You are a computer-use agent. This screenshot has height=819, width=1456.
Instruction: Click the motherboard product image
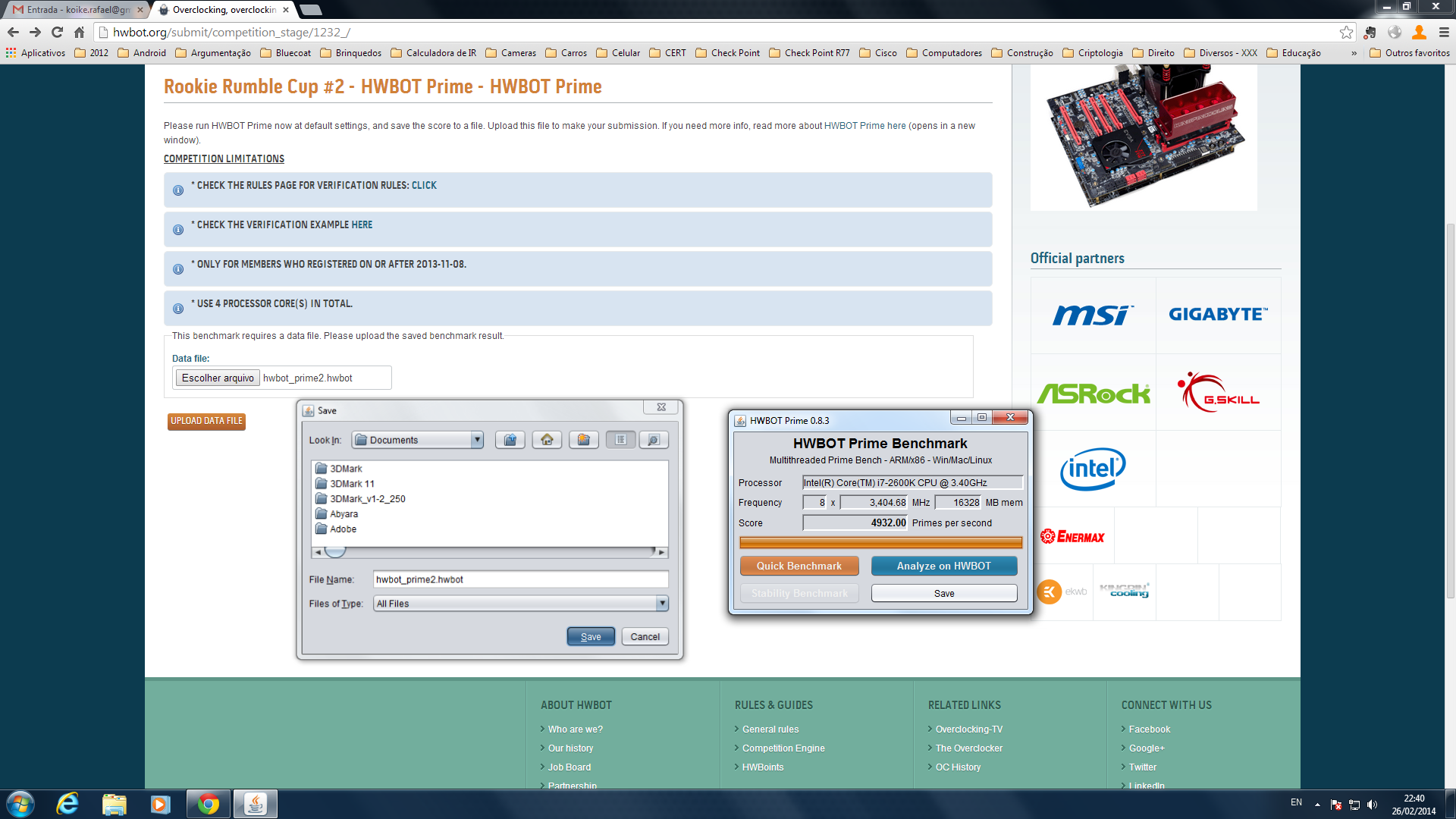click(1144, 136)
